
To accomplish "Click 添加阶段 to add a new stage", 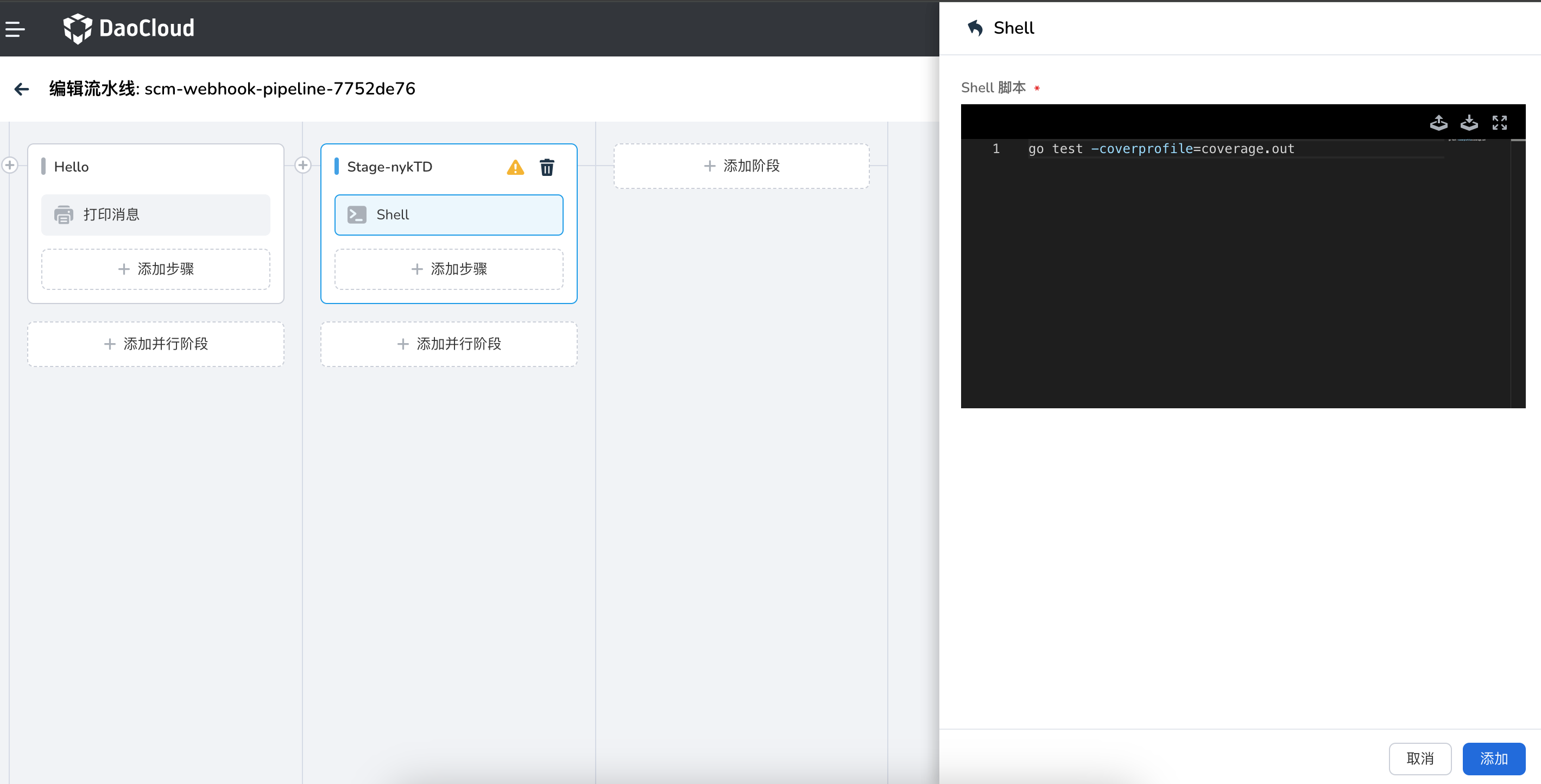I will click(x=741, y=166).
